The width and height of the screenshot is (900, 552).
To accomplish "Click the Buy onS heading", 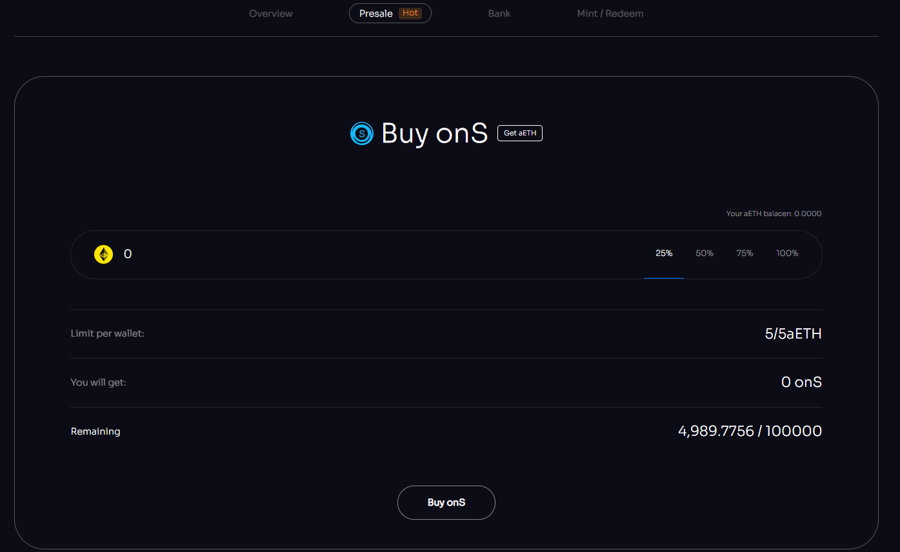I will point(434,133).
